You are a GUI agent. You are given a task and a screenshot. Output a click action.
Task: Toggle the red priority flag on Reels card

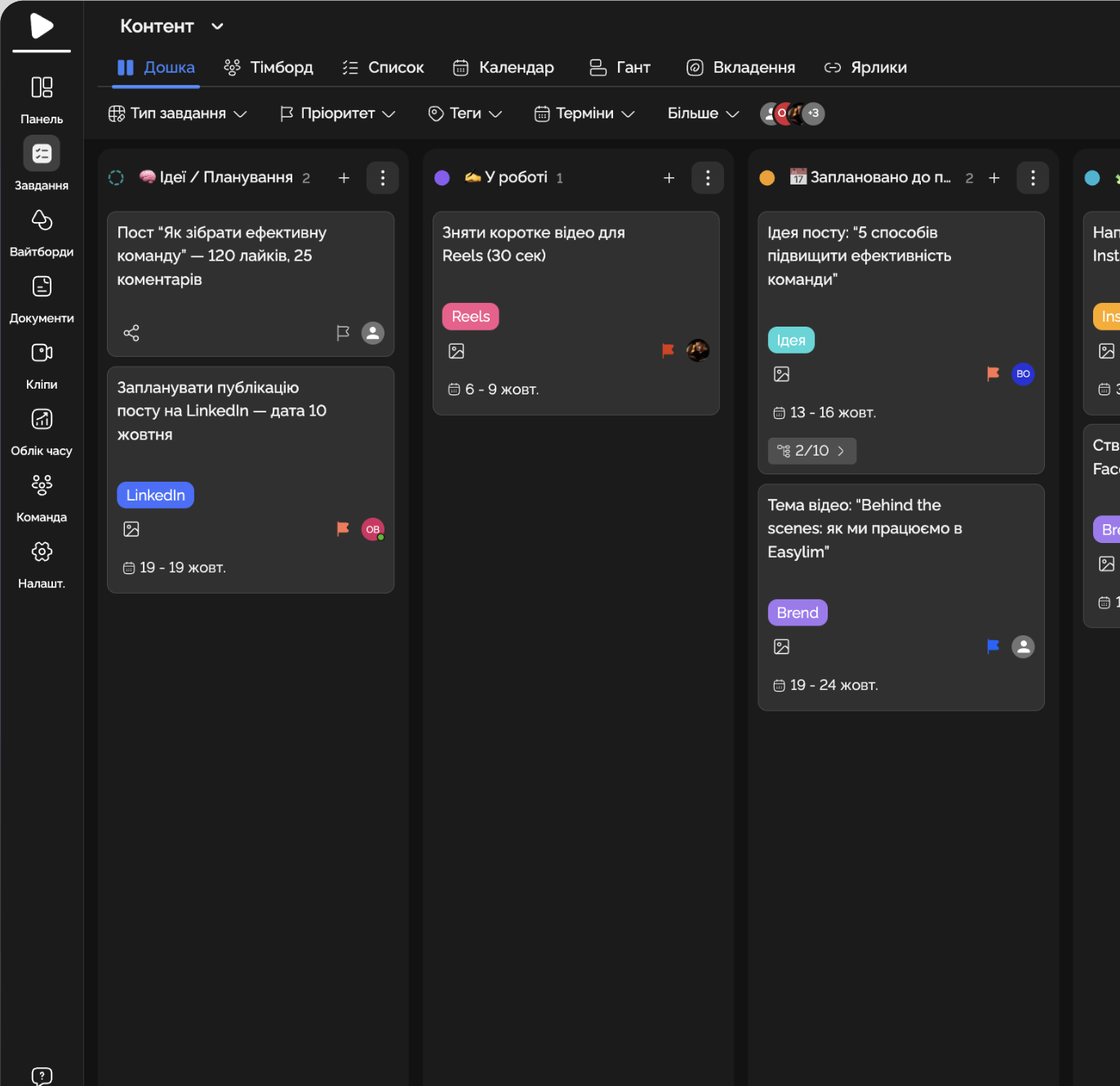[x=668, y=350]
